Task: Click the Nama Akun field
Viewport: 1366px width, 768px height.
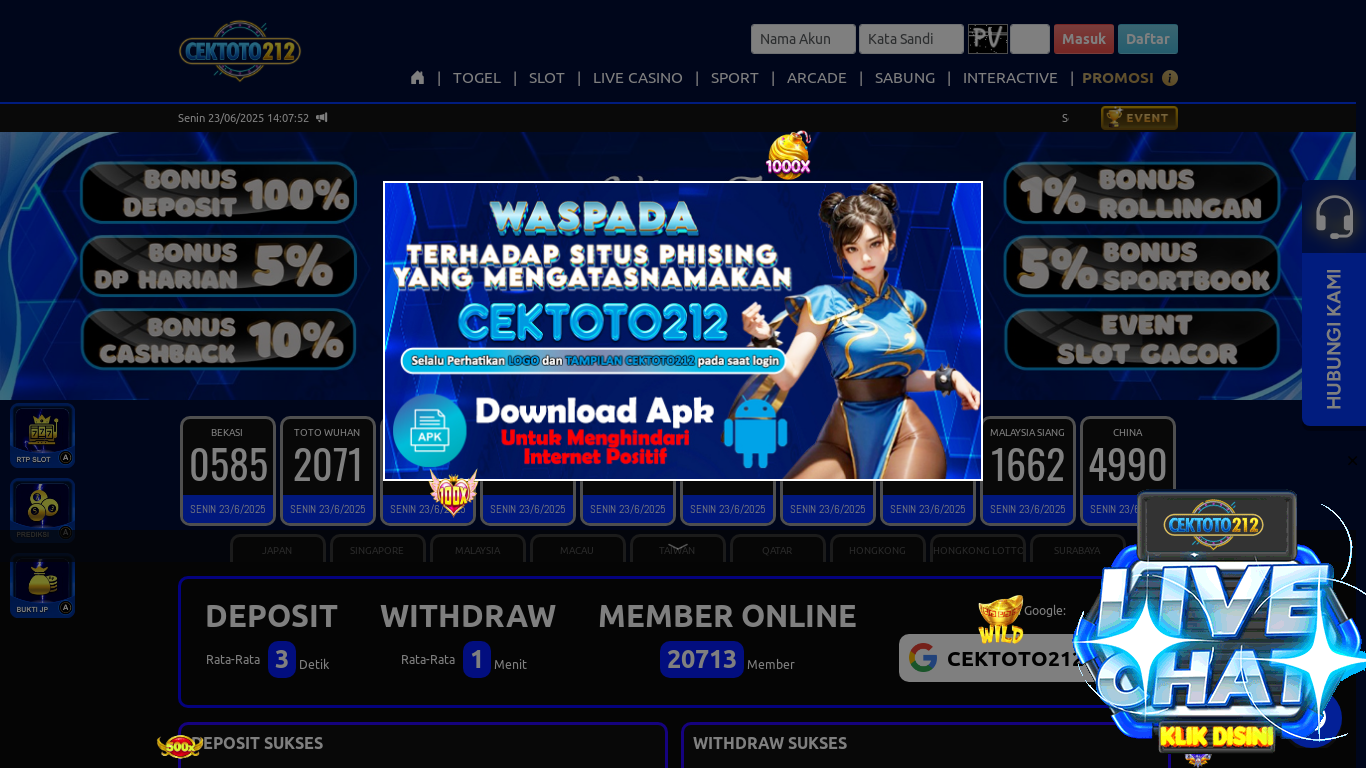Action: pos(803,39)
